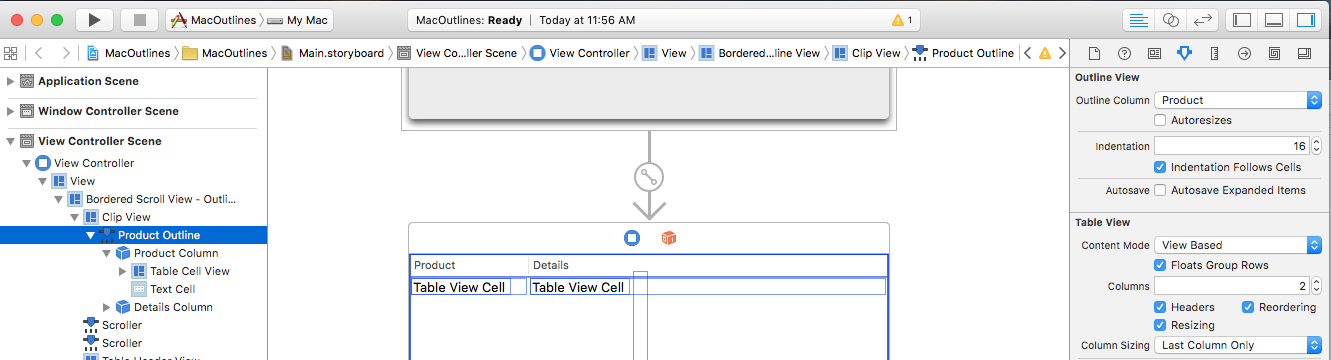Switch to the Assistant editor
The image size is (1331, 360).
point(1169,20)
